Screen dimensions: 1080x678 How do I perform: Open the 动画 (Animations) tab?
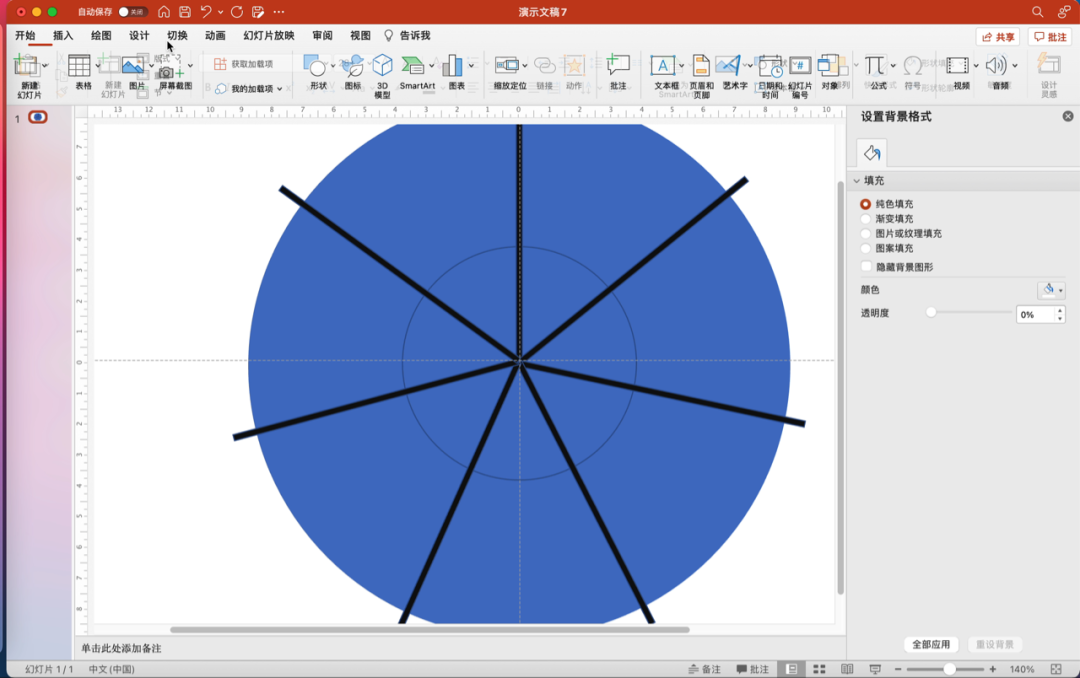click(215, 36)
